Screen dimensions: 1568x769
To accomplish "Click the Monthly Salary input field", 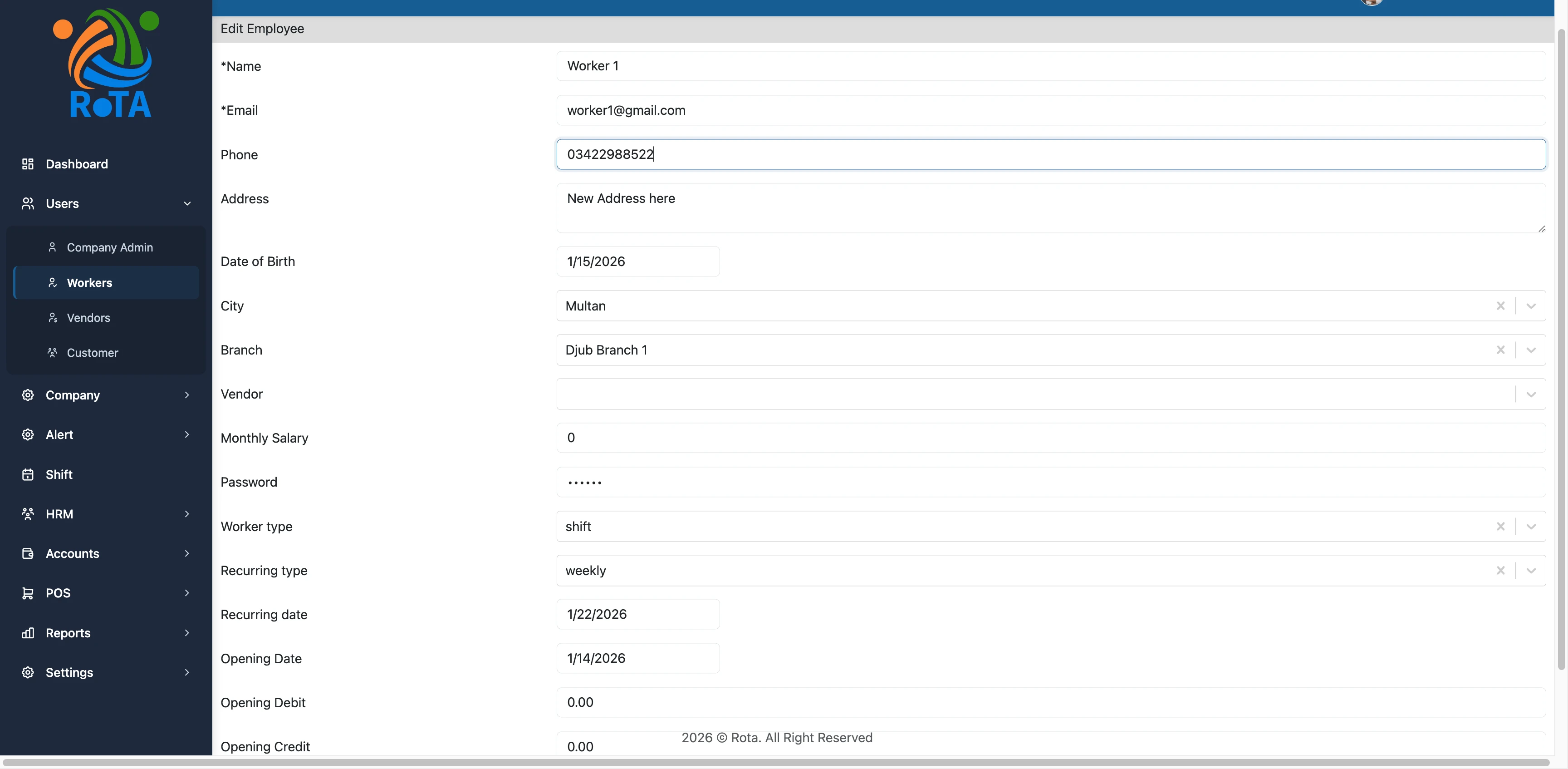I will coord(1050,438).
